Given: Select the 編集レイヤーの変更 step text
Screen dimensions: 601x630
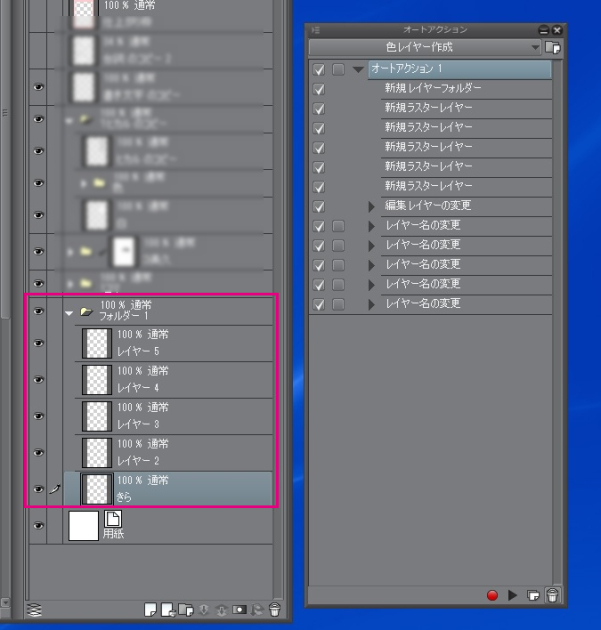Looking at the screenshot, I should pos(428,206).
